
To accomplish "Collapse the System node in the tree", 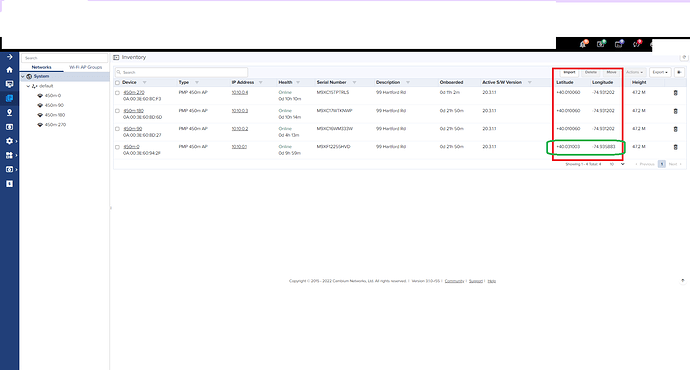I will [x=23, y=77].
